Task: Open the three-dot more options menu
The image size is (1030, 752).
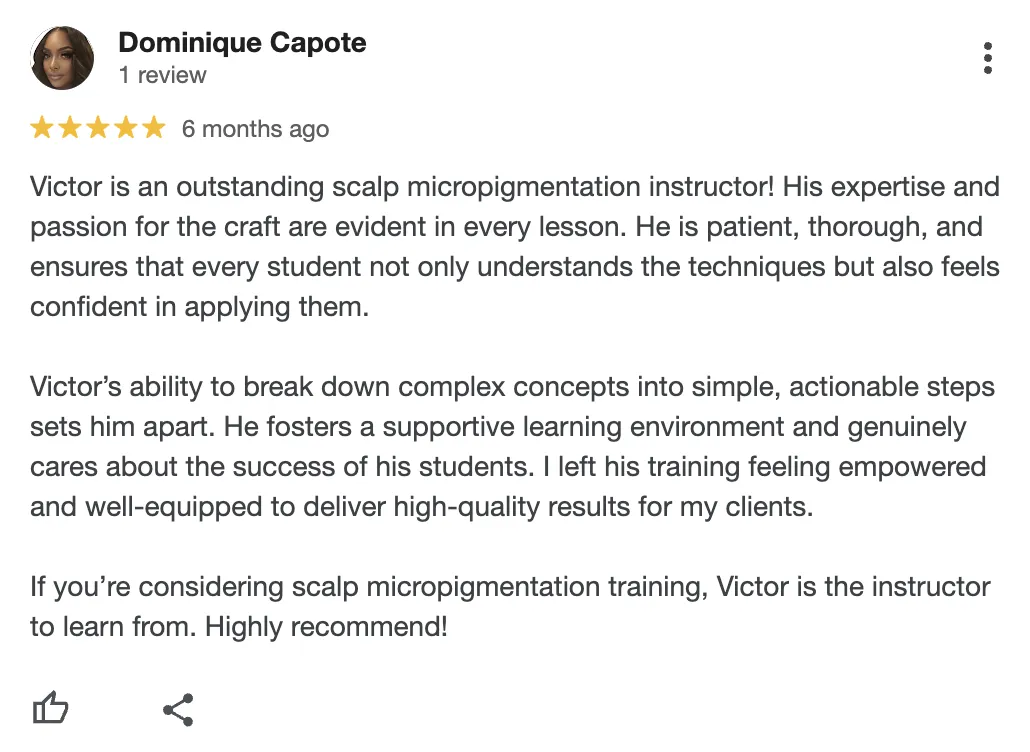Action: (x=987, y=58)
